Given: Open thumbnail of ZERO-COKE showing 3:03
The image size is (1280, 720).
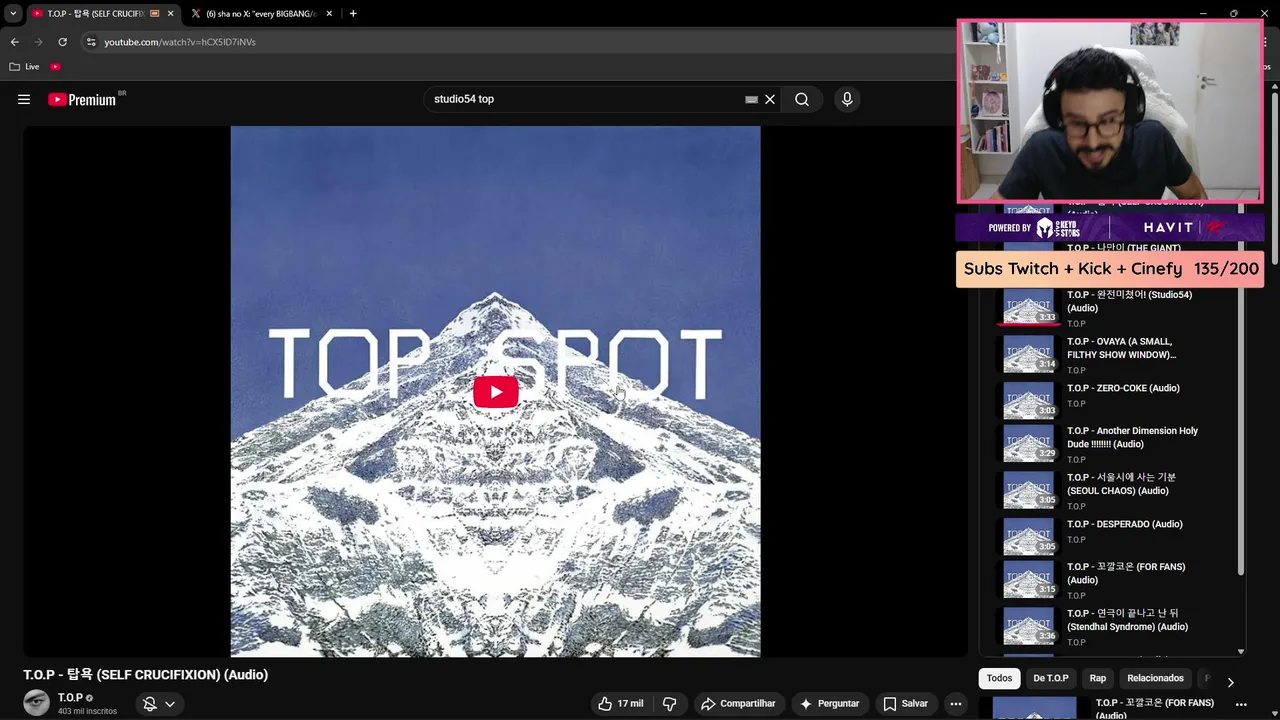Looking at the screenshot, I should (1029, 399).
